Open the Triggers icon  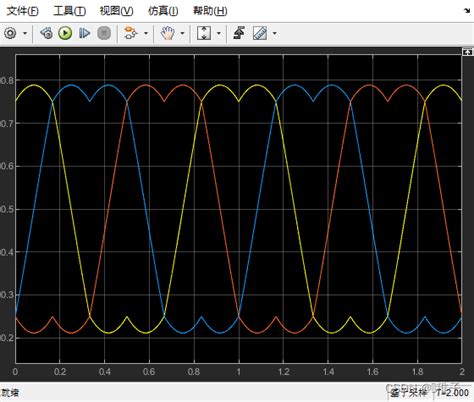click(239, 33)
